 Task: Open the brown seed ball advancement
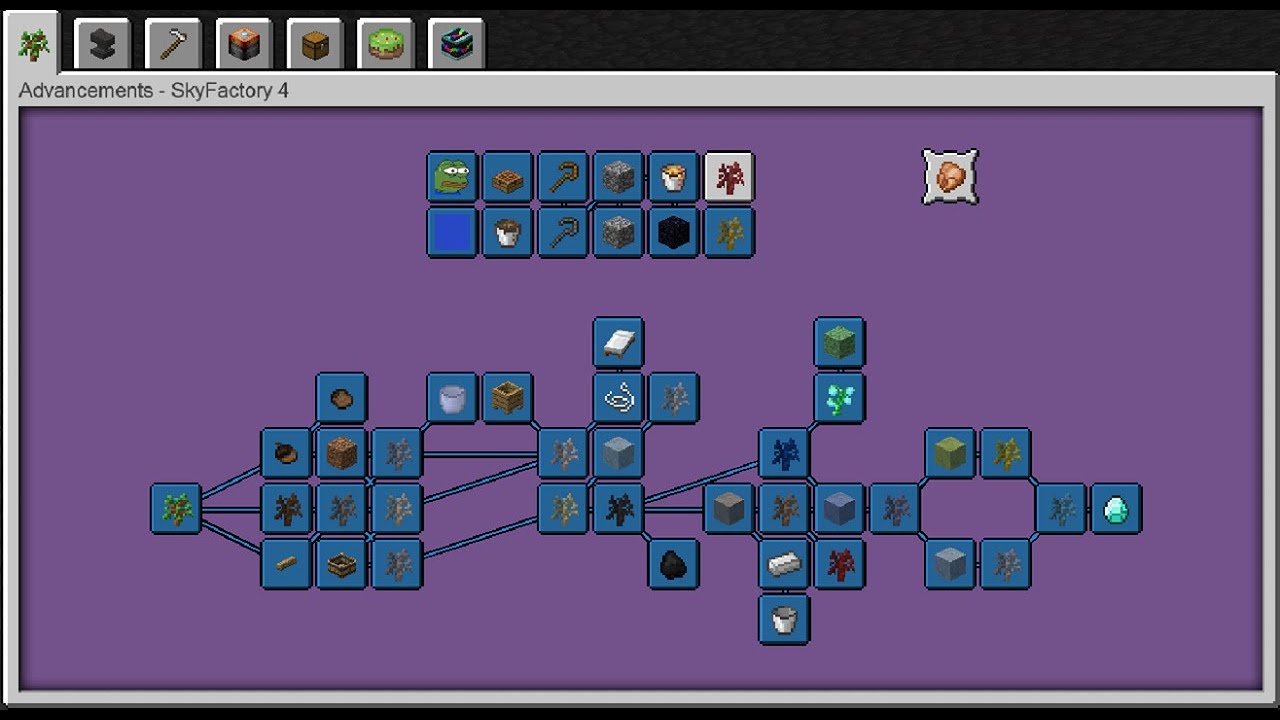pyautogui.click(x=342, y=398)
